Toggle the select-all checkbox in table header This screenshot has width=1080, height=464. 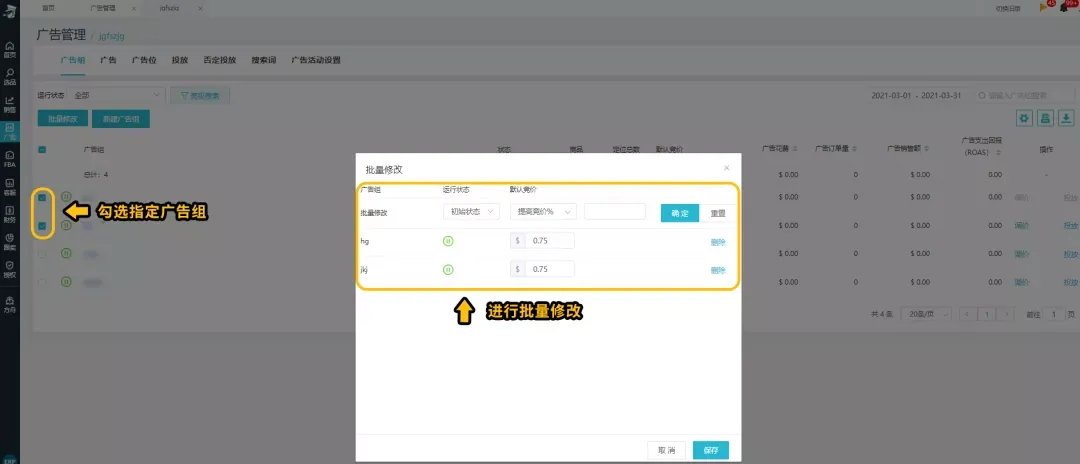[x=42, y=149]
